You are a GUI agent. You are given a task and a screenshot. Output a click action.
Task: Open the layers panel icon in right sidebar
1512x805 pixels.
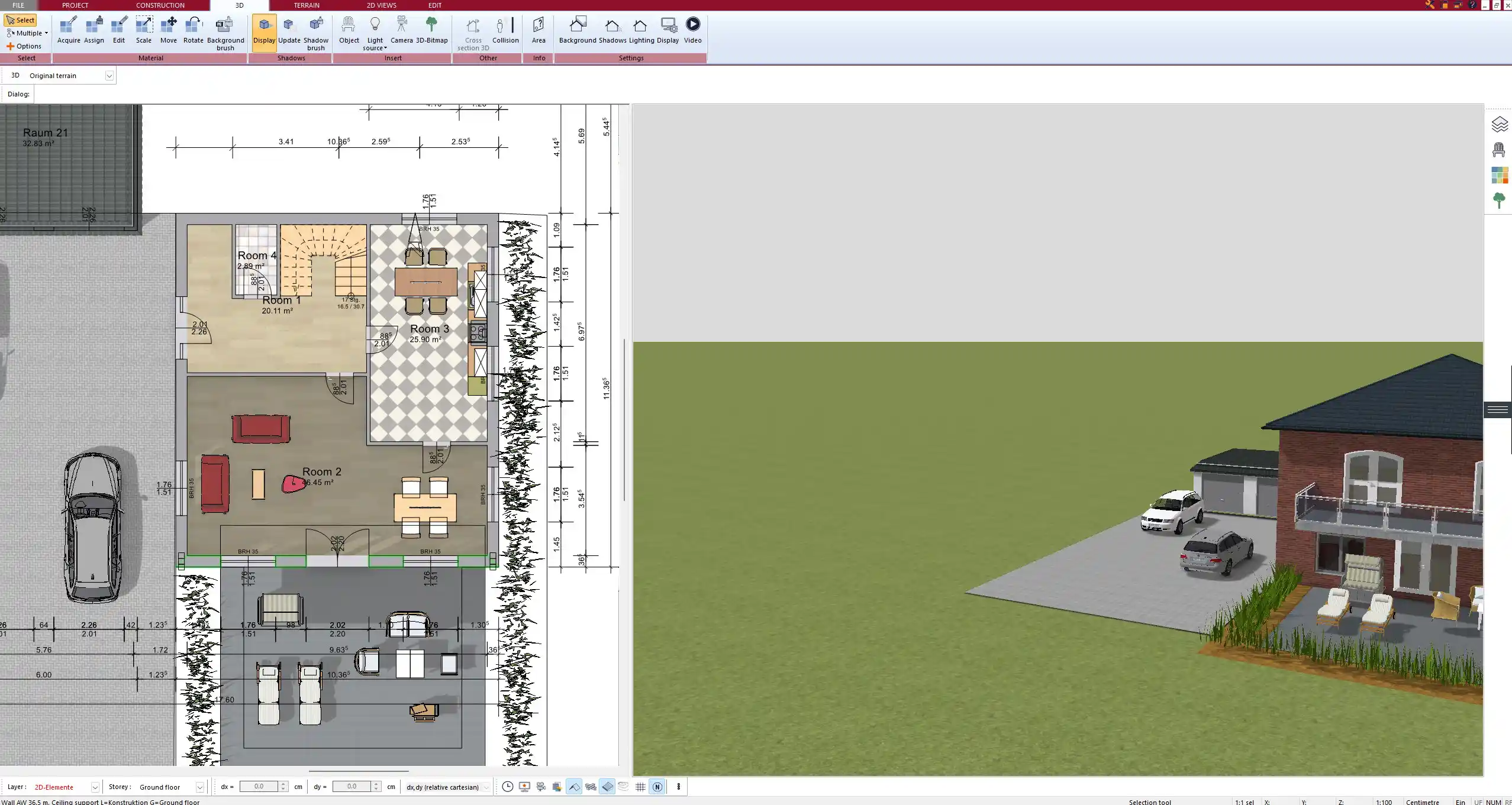(x=1499, y=124)
